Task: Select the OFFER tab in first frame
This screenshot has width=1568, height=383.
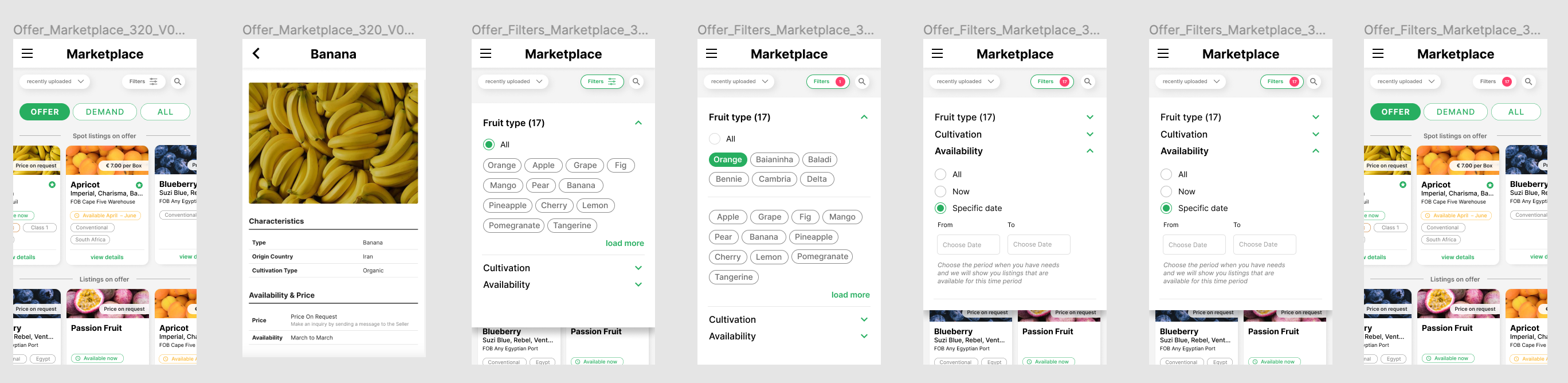Action: point(45,112)
